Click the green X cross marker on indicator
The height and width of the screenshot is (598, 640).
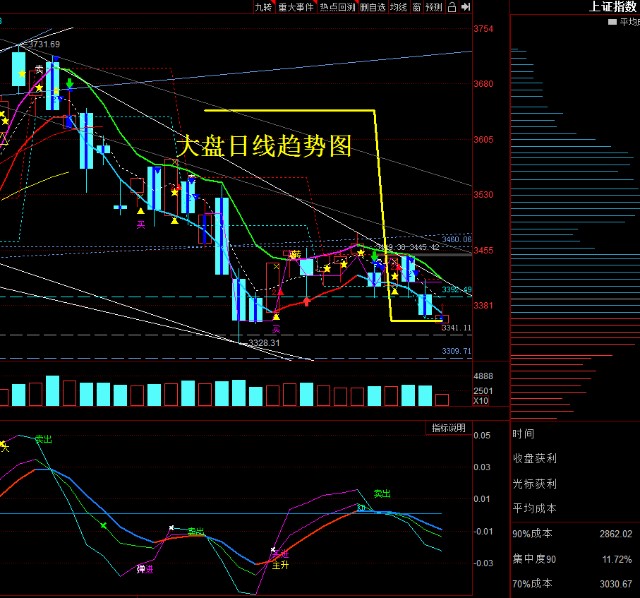[102, 524]
